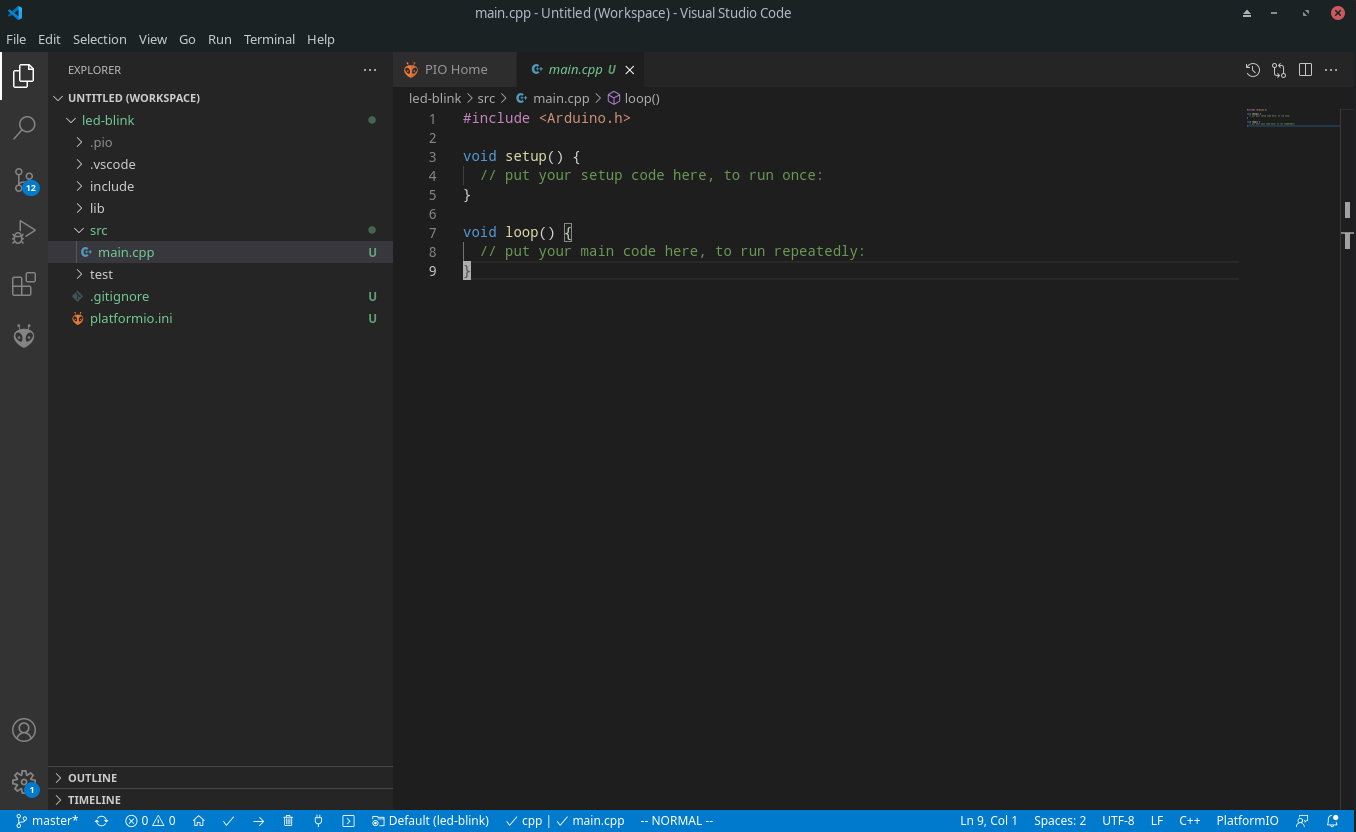Open .gitignore file in Explorer
The width and height of the screenshot is (1356, 832).
[220, 296]
